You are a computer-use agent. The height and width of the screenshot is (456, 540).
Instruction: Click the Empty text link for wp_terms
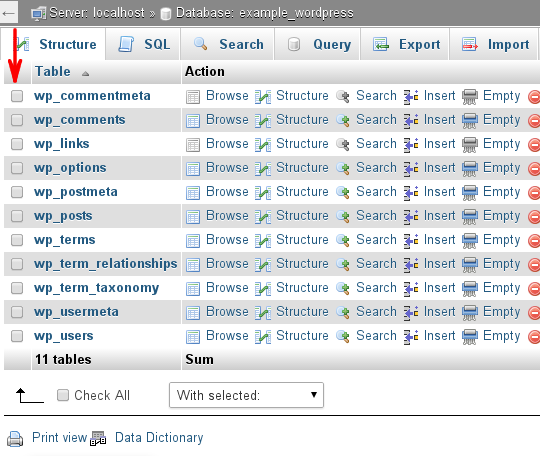pos(501,240)
